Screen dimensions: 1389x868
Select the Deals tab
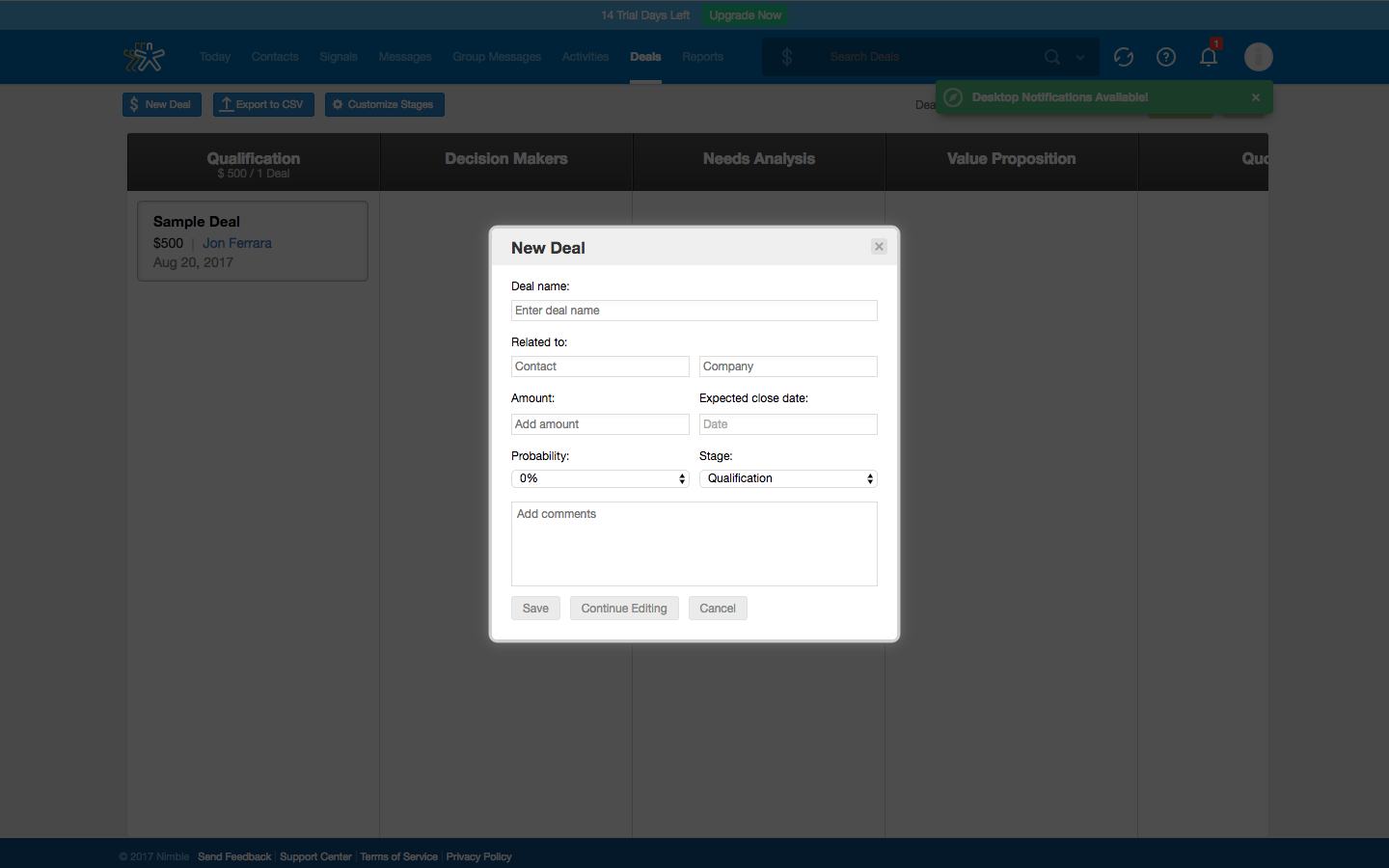(645, 57)
